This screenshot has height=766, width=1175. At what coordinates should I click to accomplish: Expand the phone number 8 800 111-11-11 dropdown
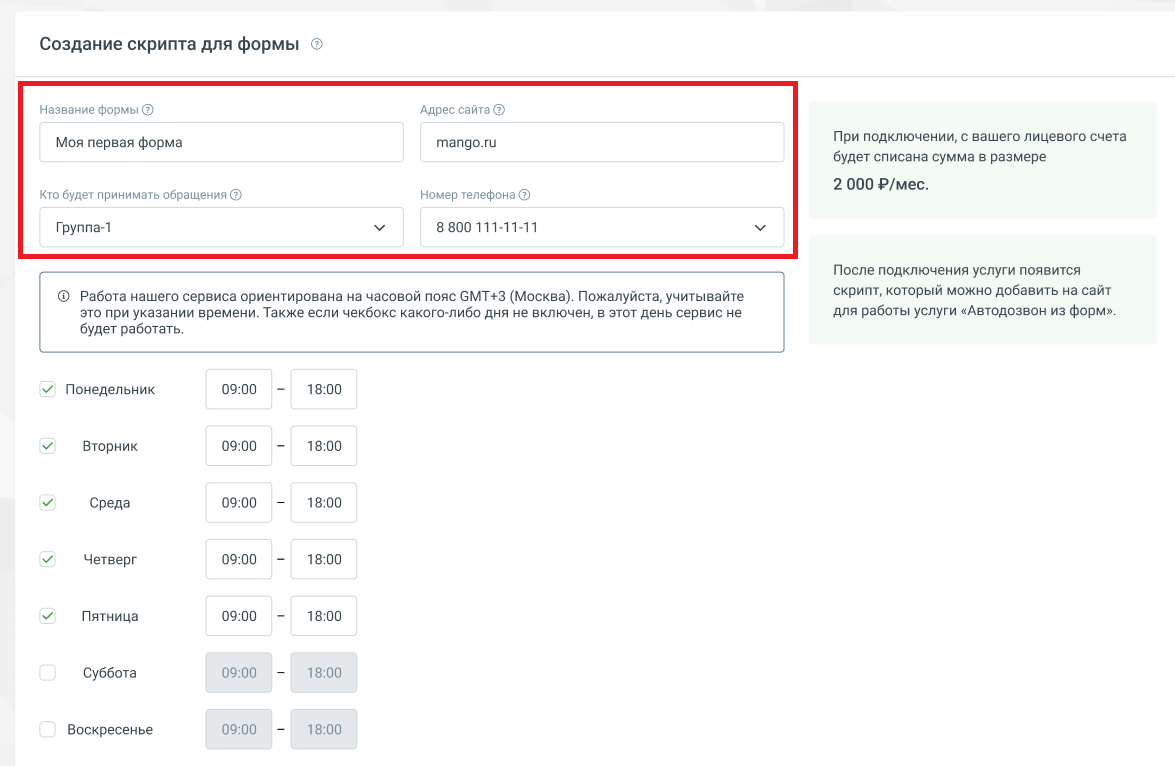pyautogui.click(x=601, y=227)
